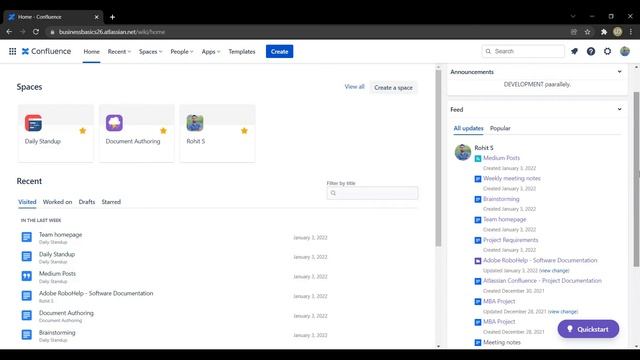Open Project Requirements feed link

click(x=510, y=240)
